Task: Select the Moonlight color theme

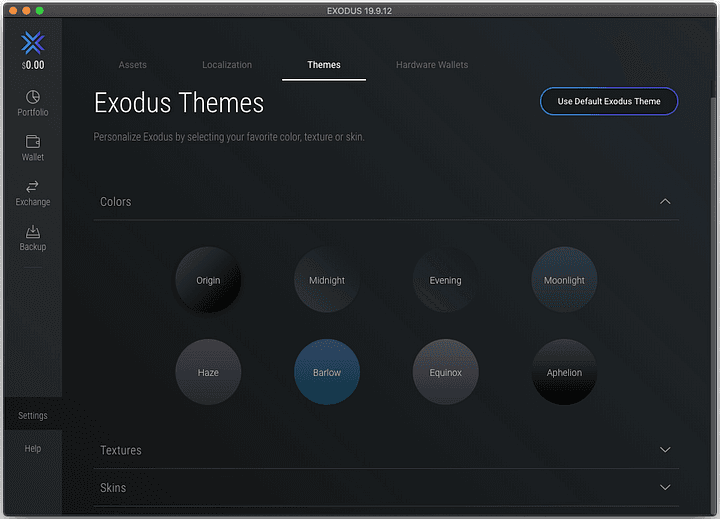Action: click(x=564, y=280)
